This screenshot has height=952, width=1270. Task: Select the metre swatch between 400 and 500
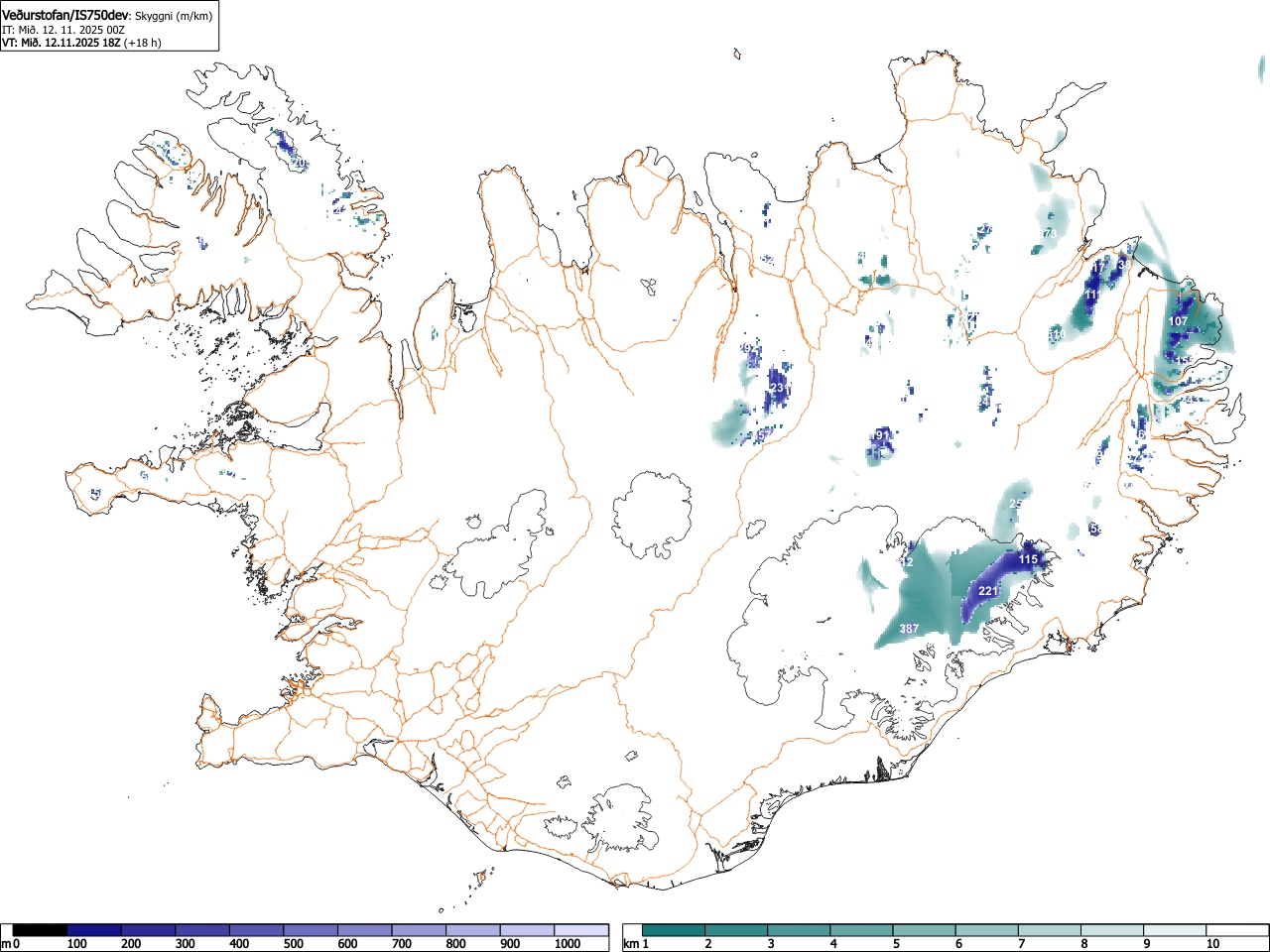point(257,930)
